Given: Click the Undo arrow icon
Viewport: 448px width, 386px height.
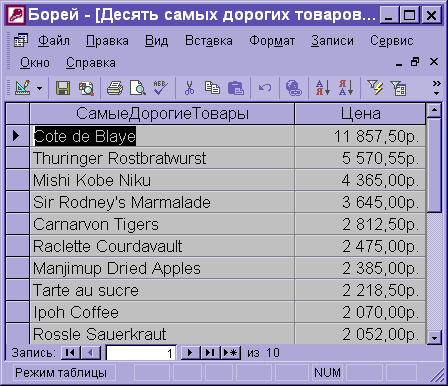Looking at the screenshot, I should point(265,88).
